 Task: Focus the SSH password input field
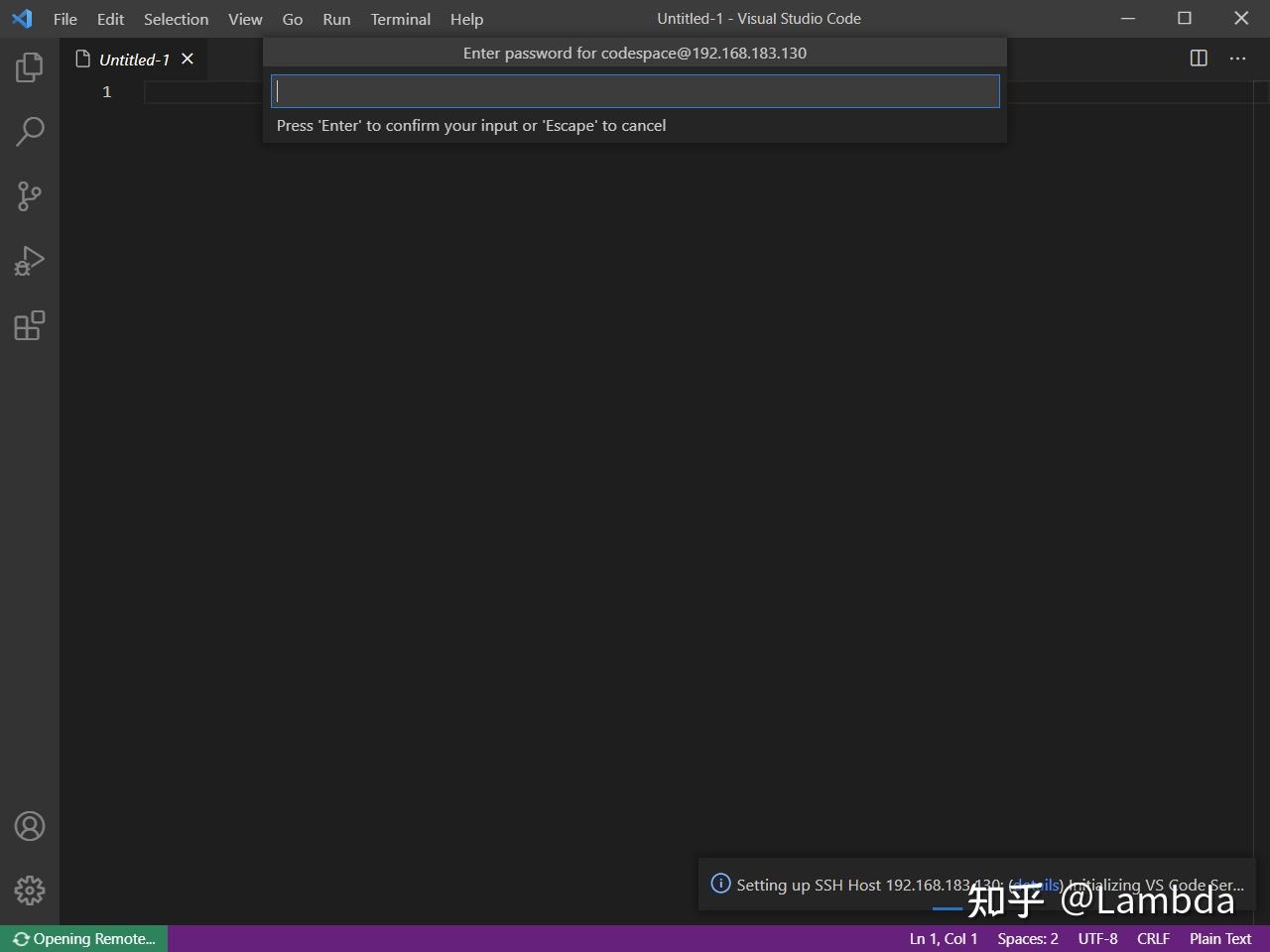coord(635,90)
